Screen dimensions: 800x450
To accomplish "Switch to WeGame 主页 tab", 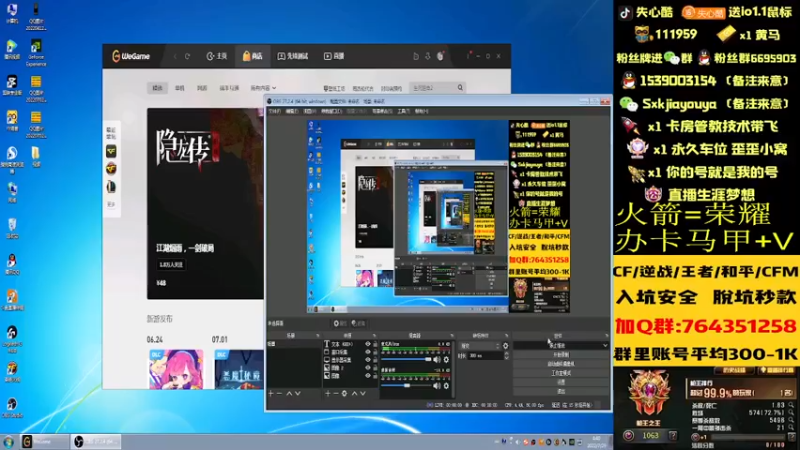I will (x=216, y=56).
